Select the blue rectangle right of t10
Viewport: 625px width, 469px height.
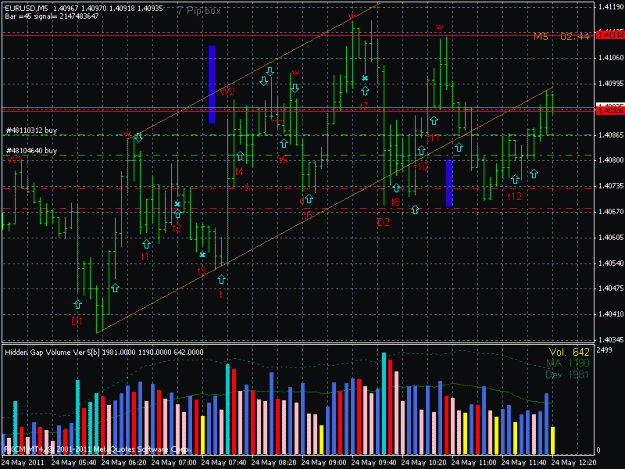point(449,183)
